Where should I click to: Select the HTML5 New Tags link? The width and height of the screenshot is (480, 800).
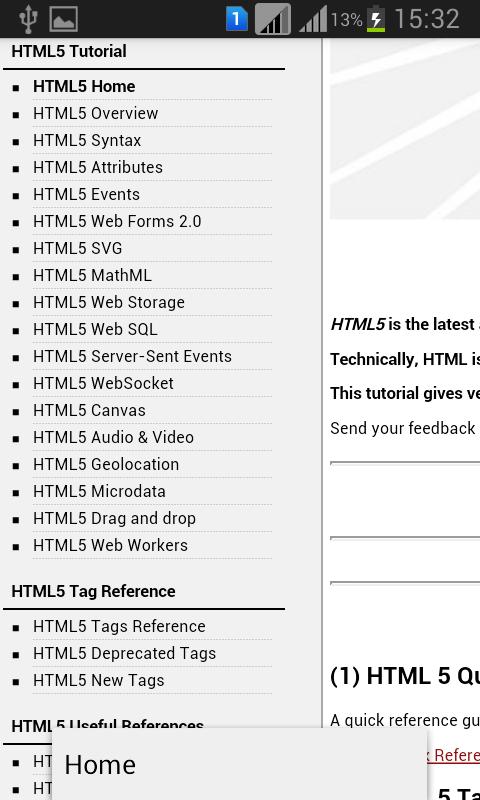tap(99, 681)
